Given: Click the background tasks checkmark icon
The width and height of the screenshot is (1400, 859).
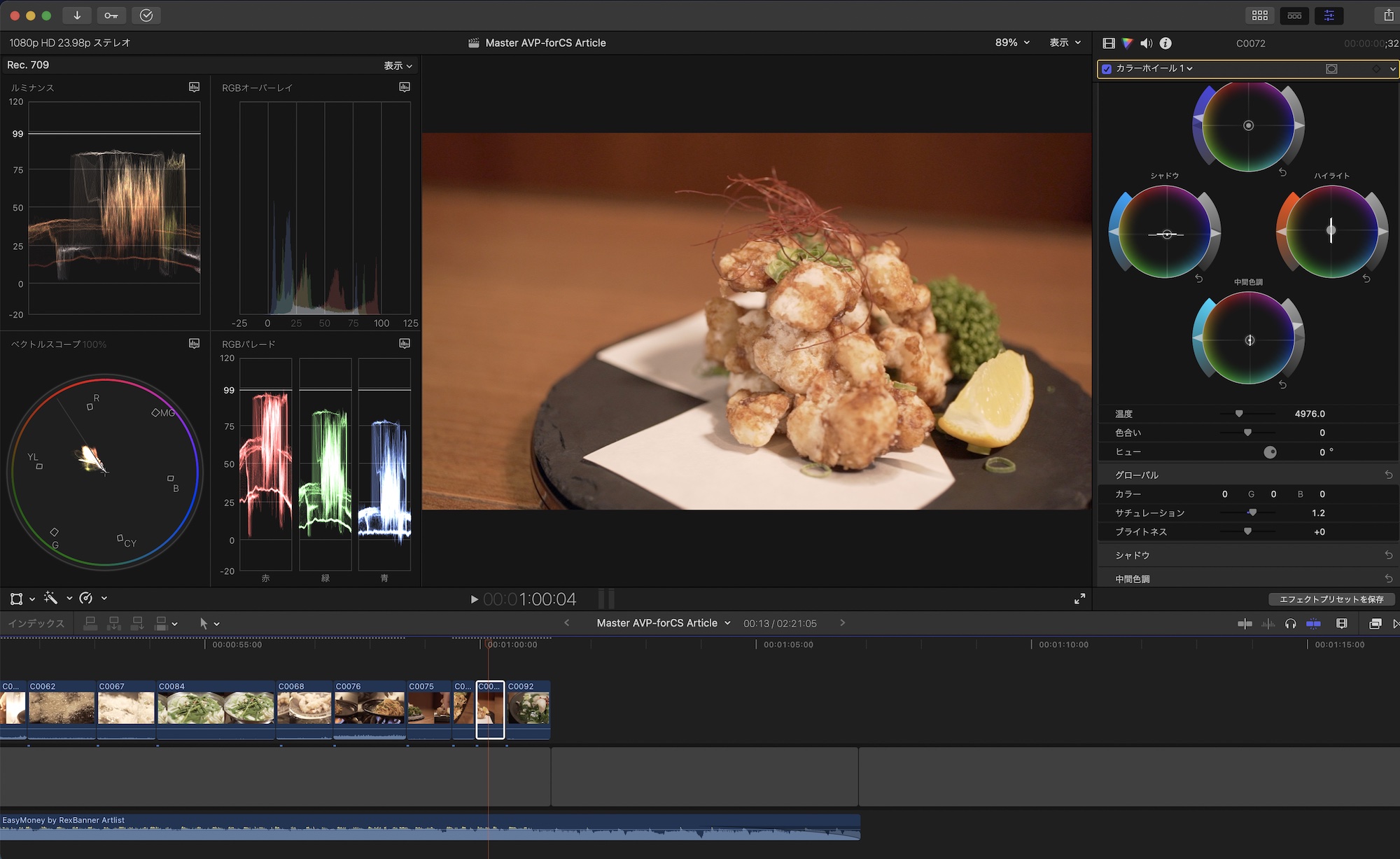Looking at the screenshot, I should click(146, 15).
